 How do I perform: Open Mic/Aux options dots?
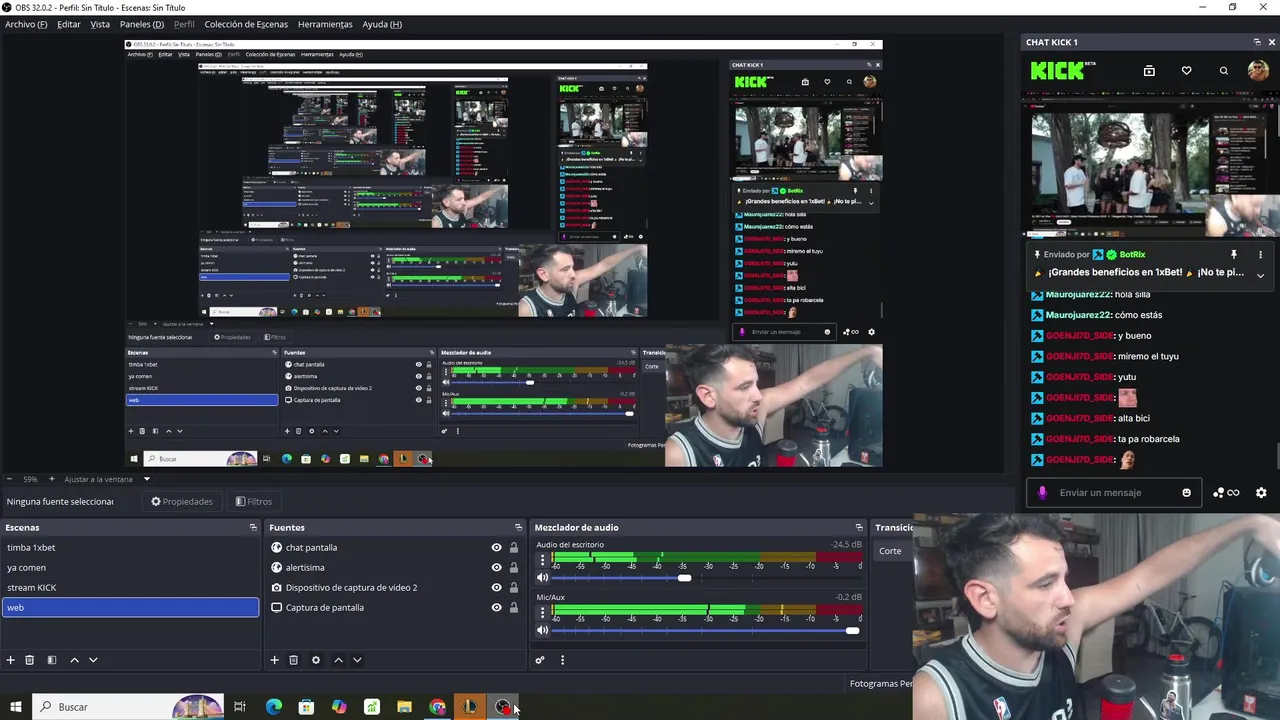click(543, 612)
